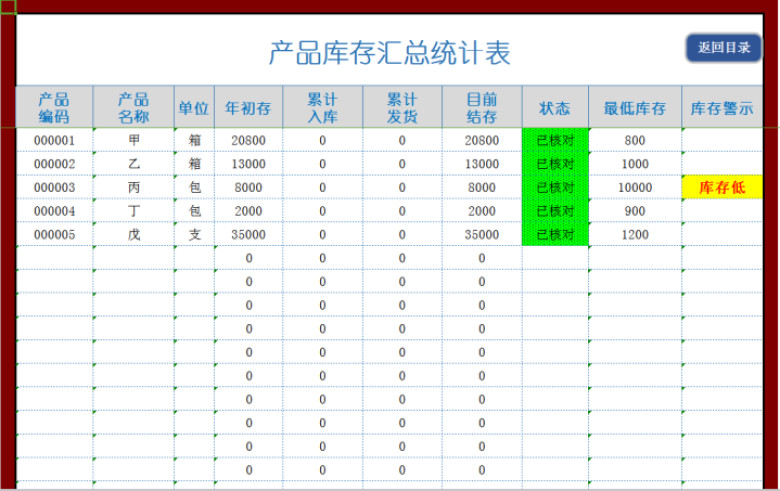Select the 库存警示 column header
Viewport: 780px width, 491px height.
(722, 107)
